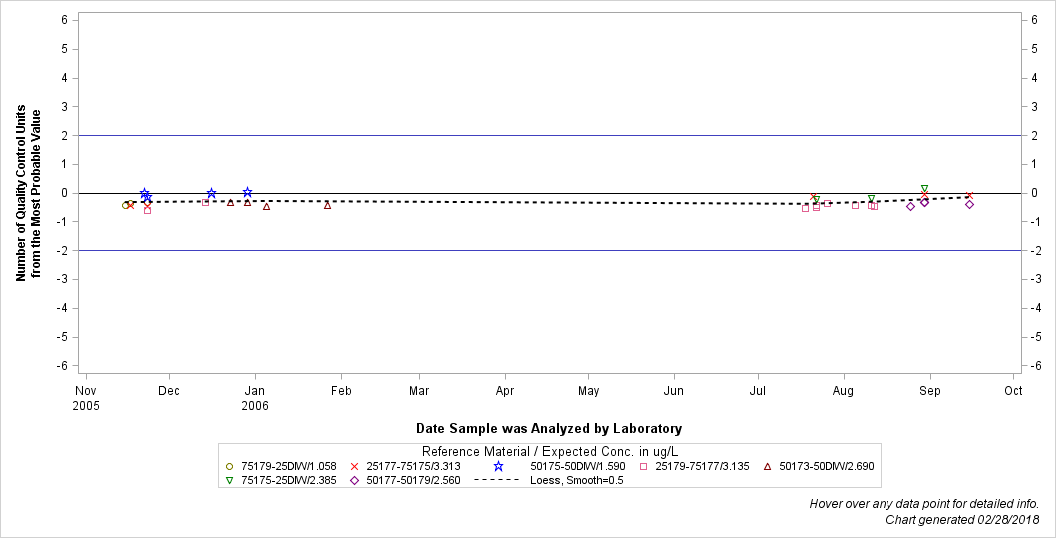
Task: Click the Jan 2006 x-axis label
Action: 255,398
